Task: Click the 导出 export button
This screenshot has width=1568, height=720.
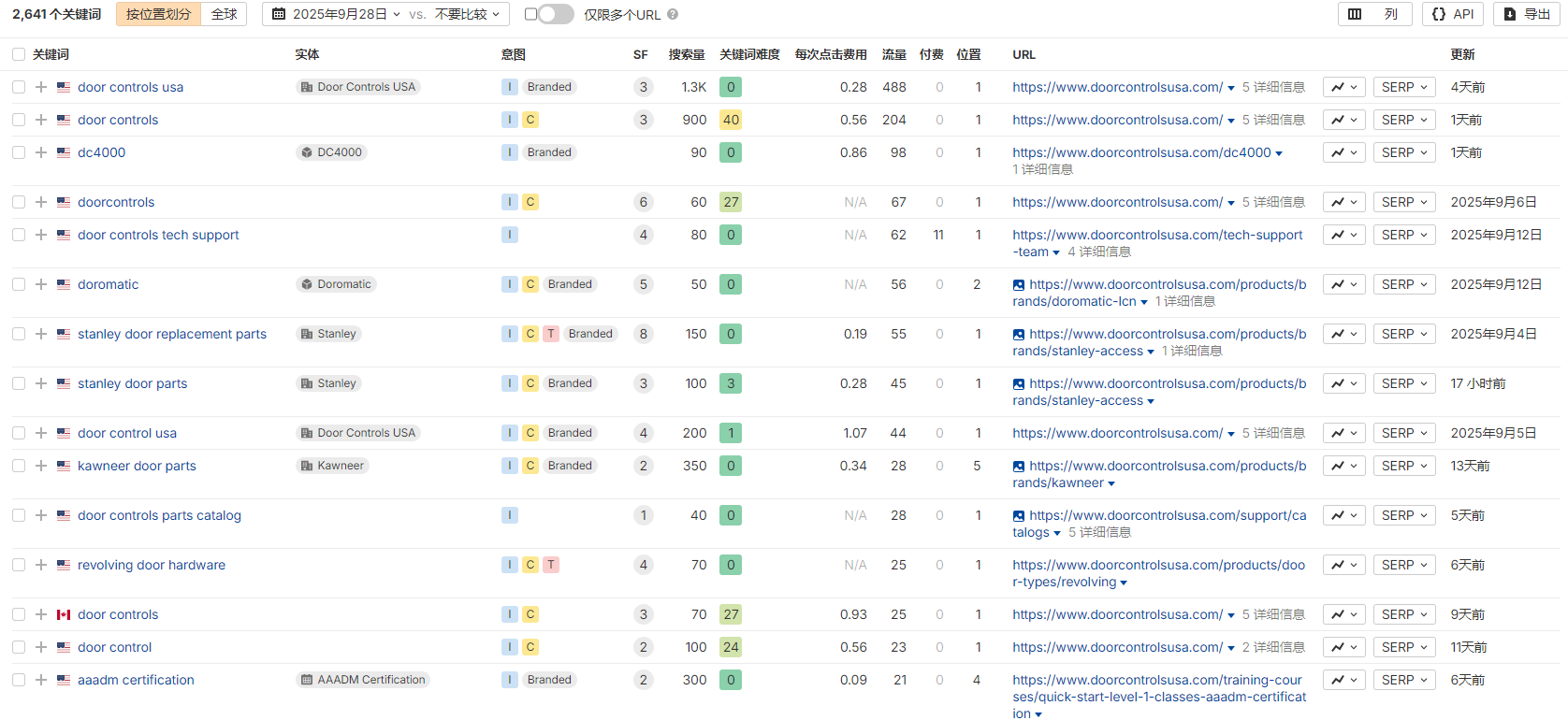Action: coord(1527,14)
